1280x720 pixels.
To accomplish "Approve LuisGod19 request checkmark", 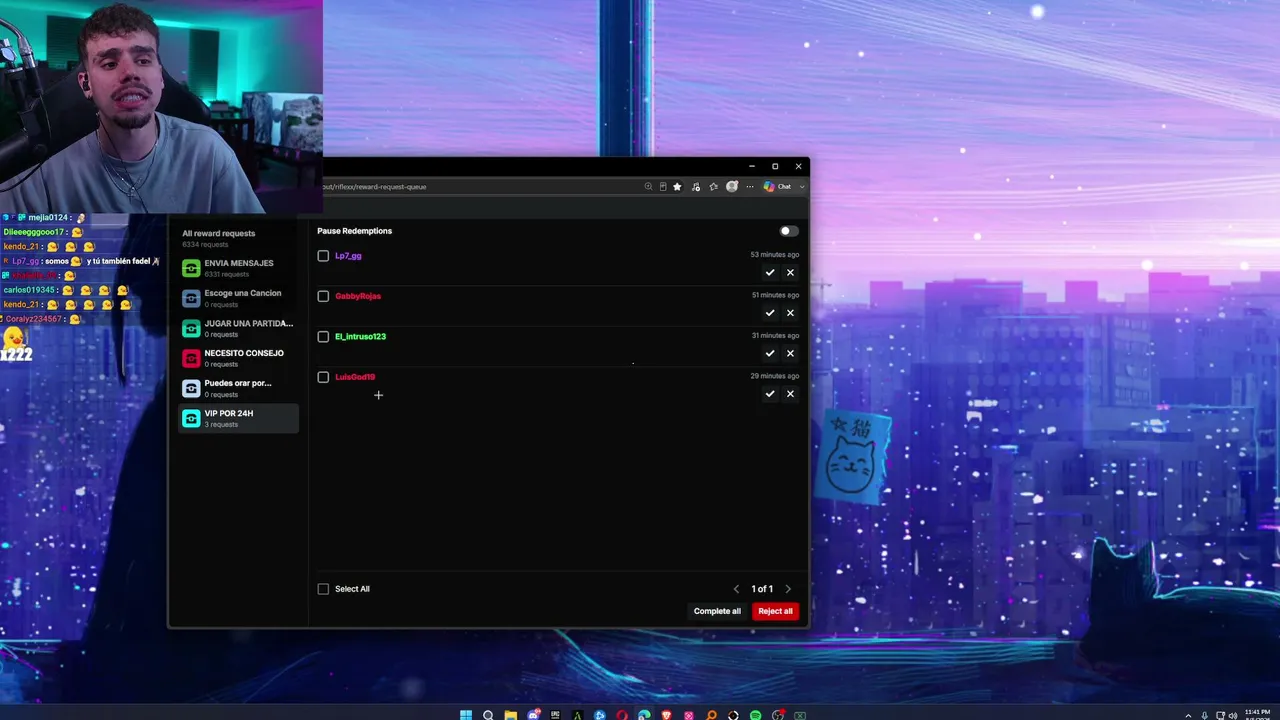I will 770,394.
